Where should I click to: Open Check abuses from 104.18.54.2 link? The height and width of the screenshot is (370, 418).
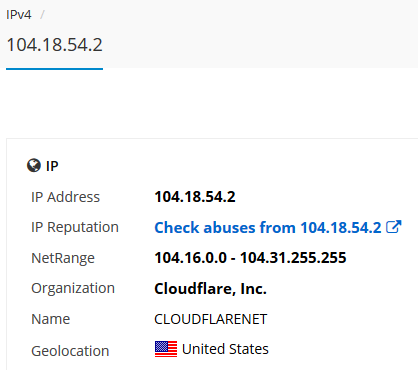pyautogui.click(x=268, y=228)
